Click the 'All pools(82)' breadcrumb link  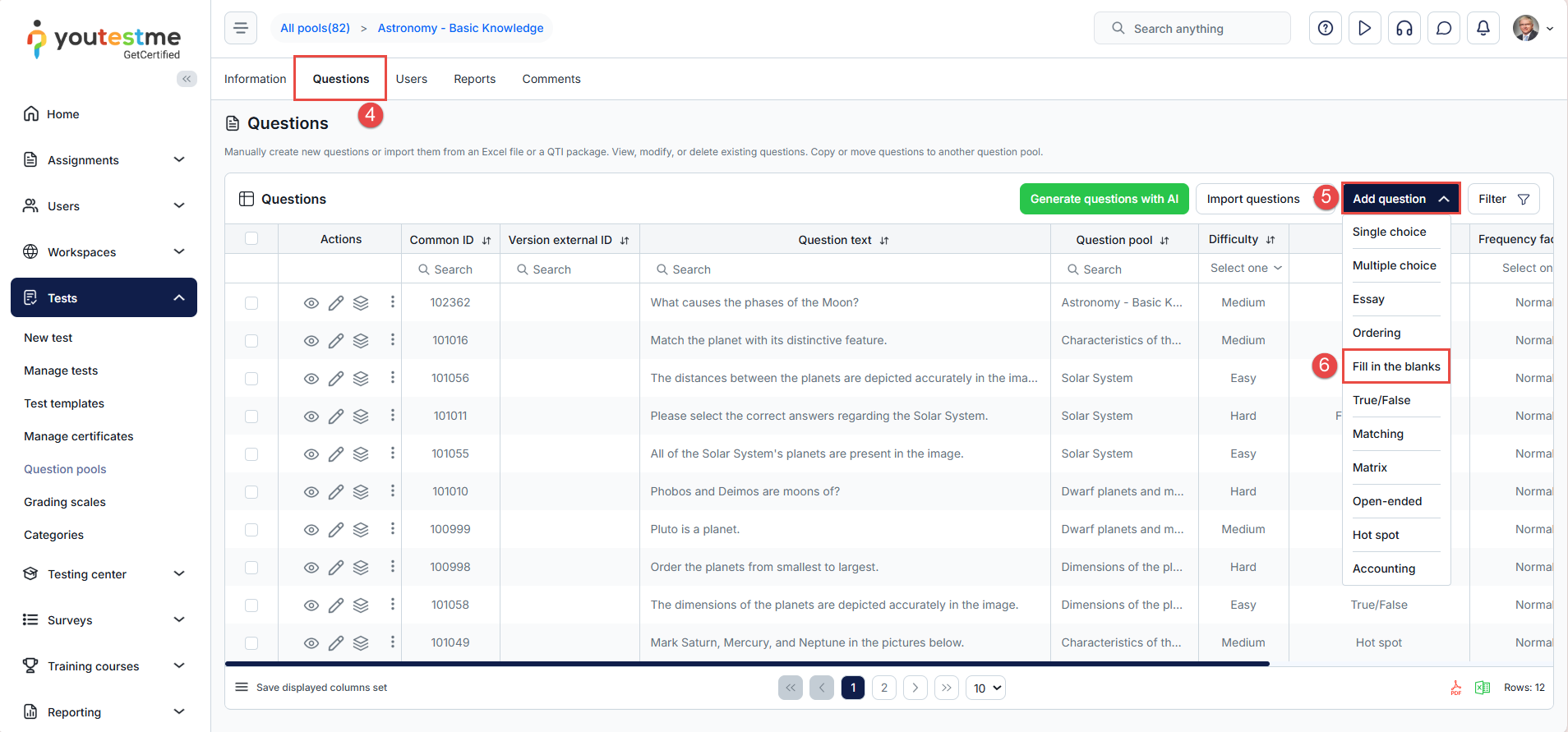click(x=315, y=28)
